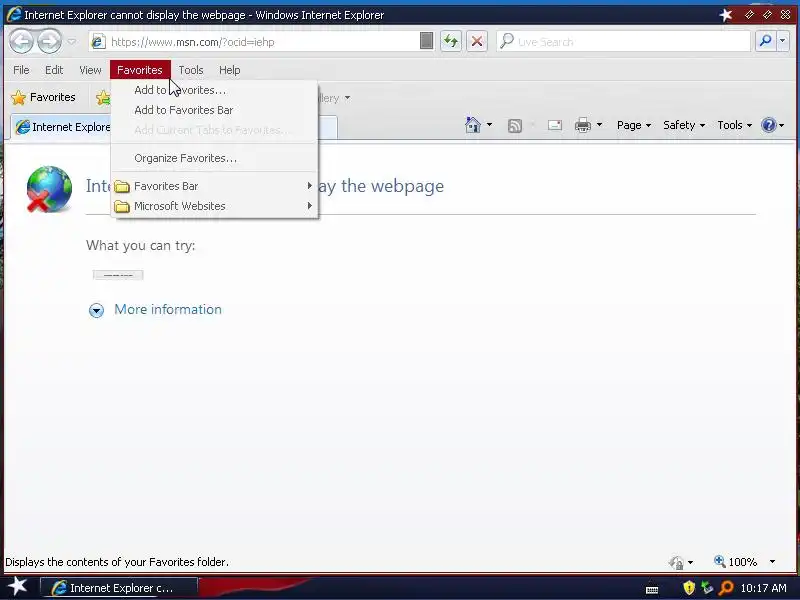Click the red Stop loading button
This screenshot has height=600, width=800.
click(477, 41)
